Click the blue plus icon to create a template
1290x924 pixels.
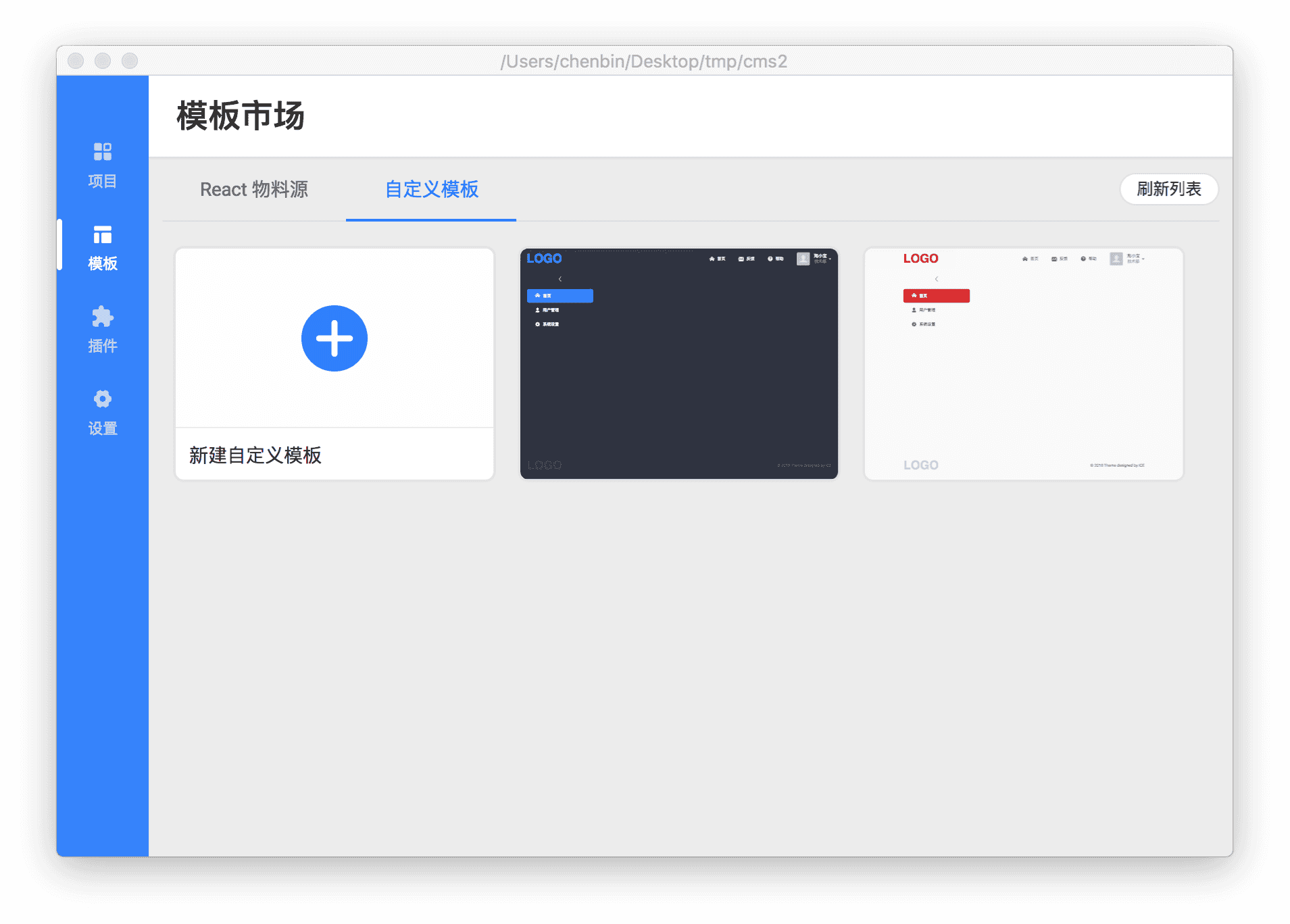click(x=334, y=338)
